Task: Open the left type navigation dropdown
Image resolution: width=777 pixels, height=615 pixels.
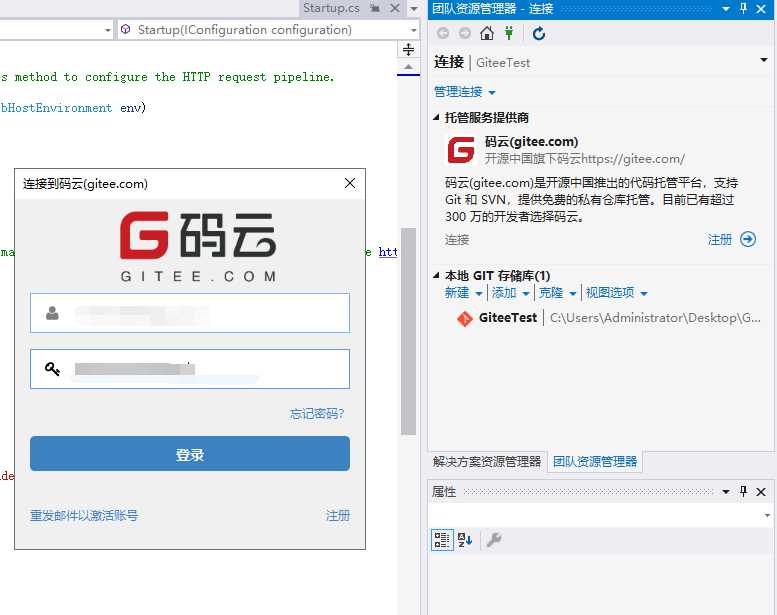Action: [x=108, y=30]
